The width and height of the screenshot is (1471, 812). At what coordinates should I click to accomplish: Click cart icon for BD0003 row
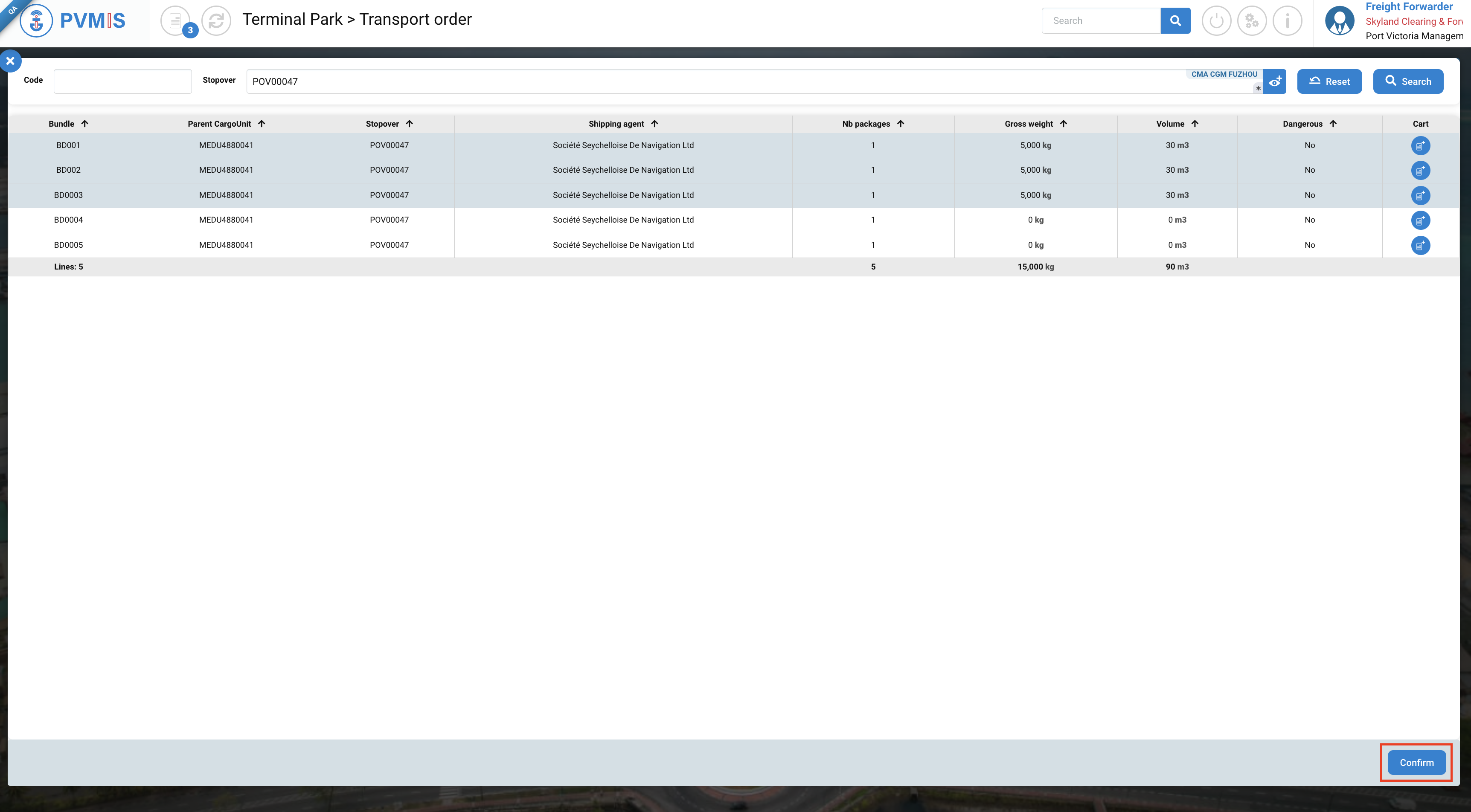coord(1420,195)
